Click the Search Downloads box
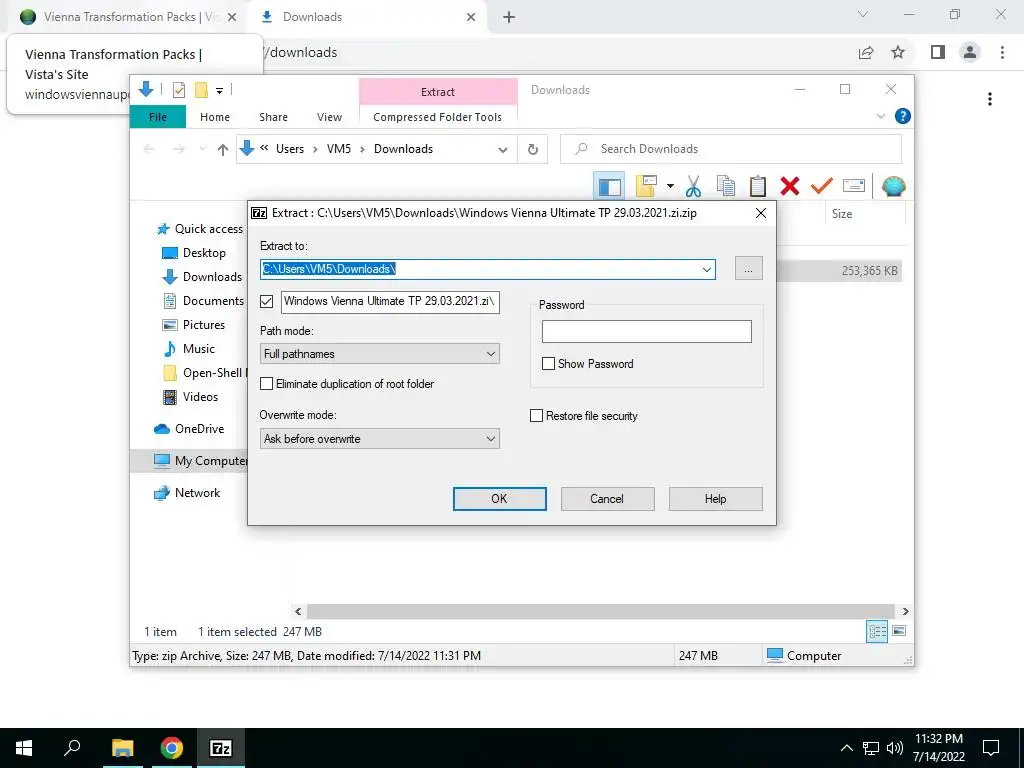Image resolution: width=1024 pixels, height=768 pixels. (x=731, y=150)
